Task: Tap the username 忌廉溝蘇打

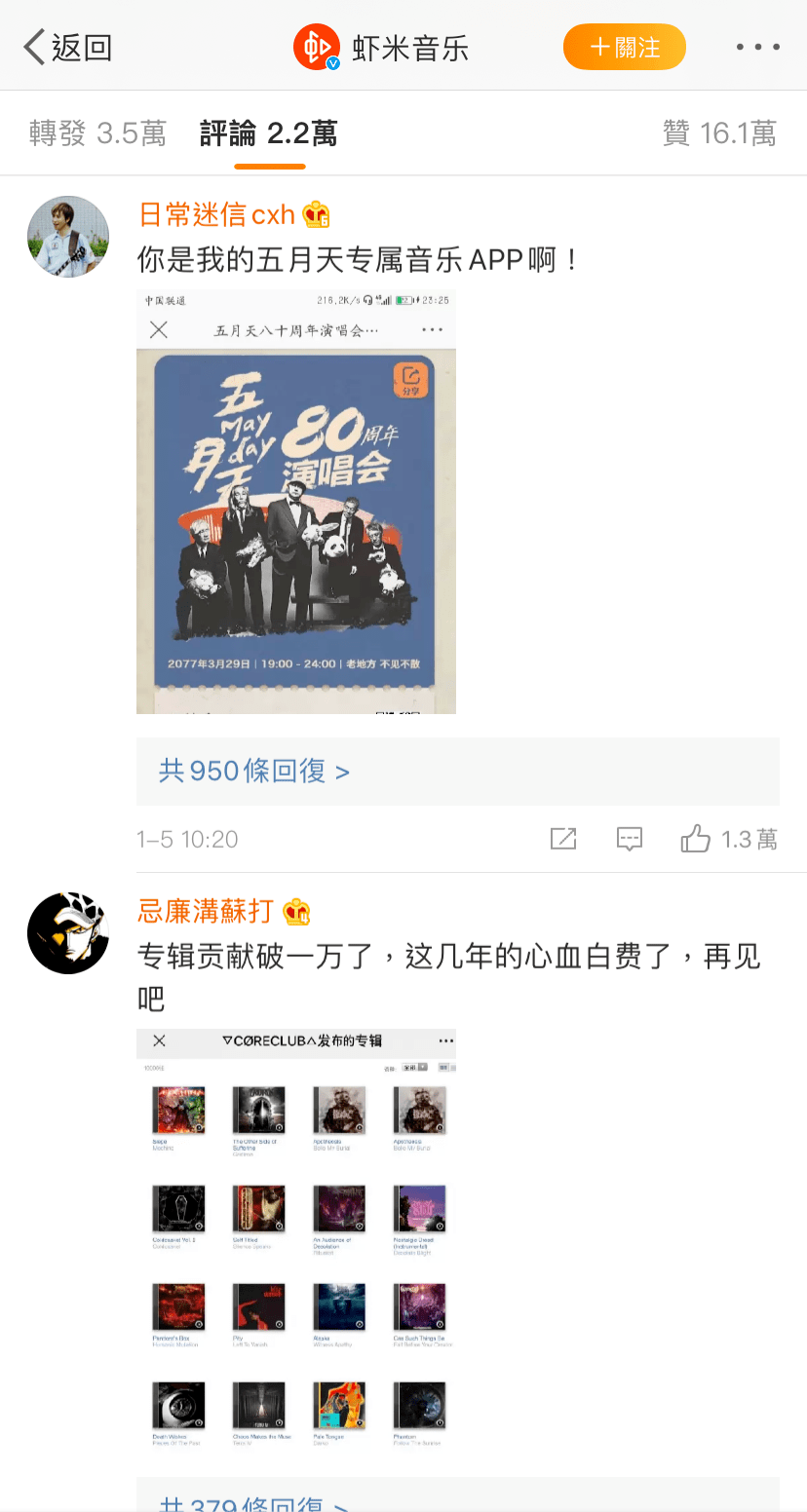Action: [x=206, y=912]
